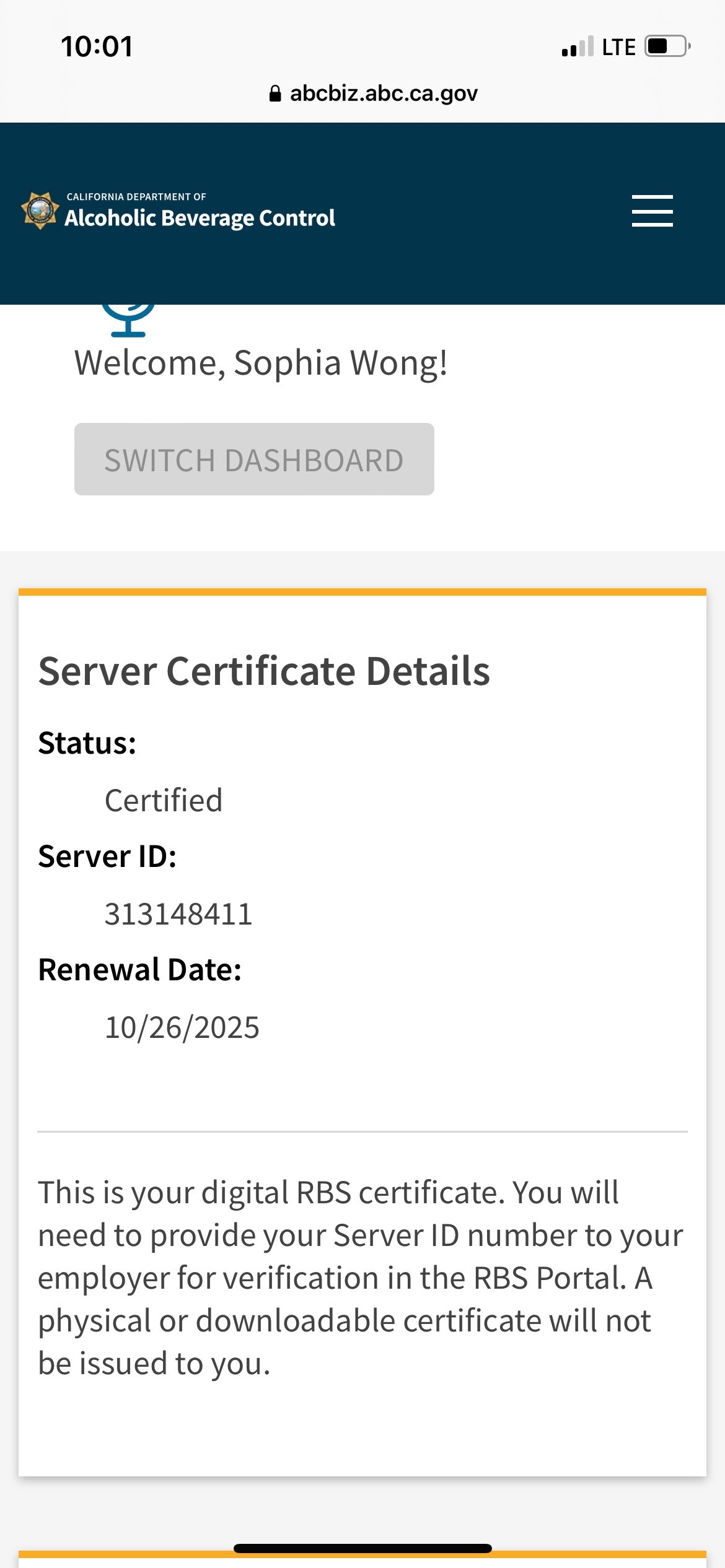Click the Server ID number 313148411
Screen dimensions: 725x1568
[x=178, y=914]
